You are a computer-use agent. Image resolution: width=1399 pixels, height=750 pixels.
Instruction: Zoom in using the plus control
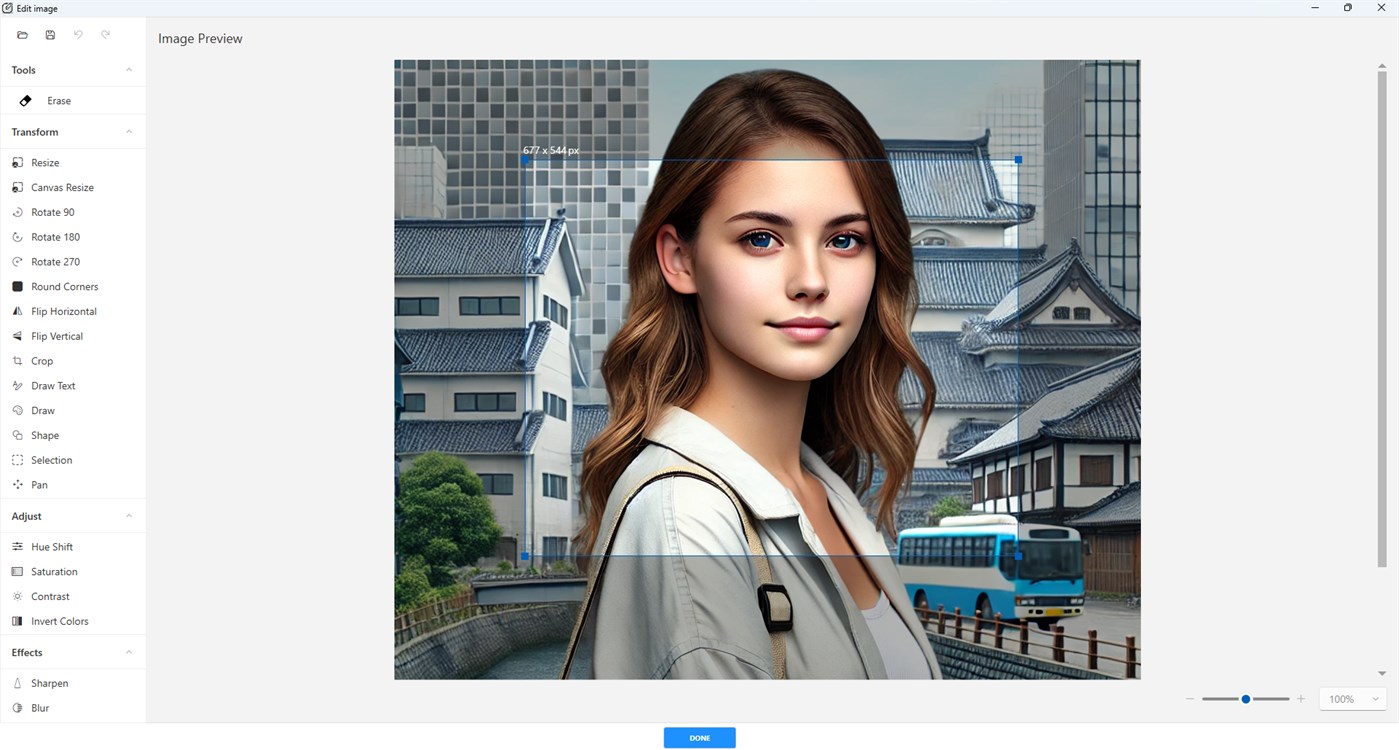[1300, 699]
